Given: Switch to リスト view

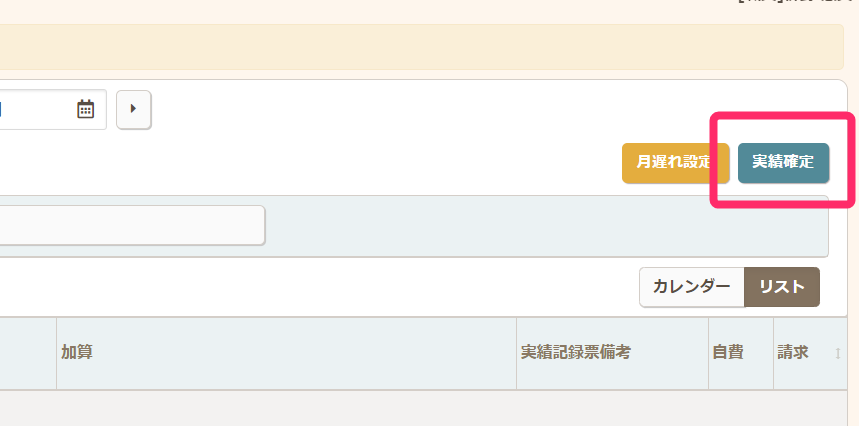Looking at the screenshot, I should click(782, 287).
